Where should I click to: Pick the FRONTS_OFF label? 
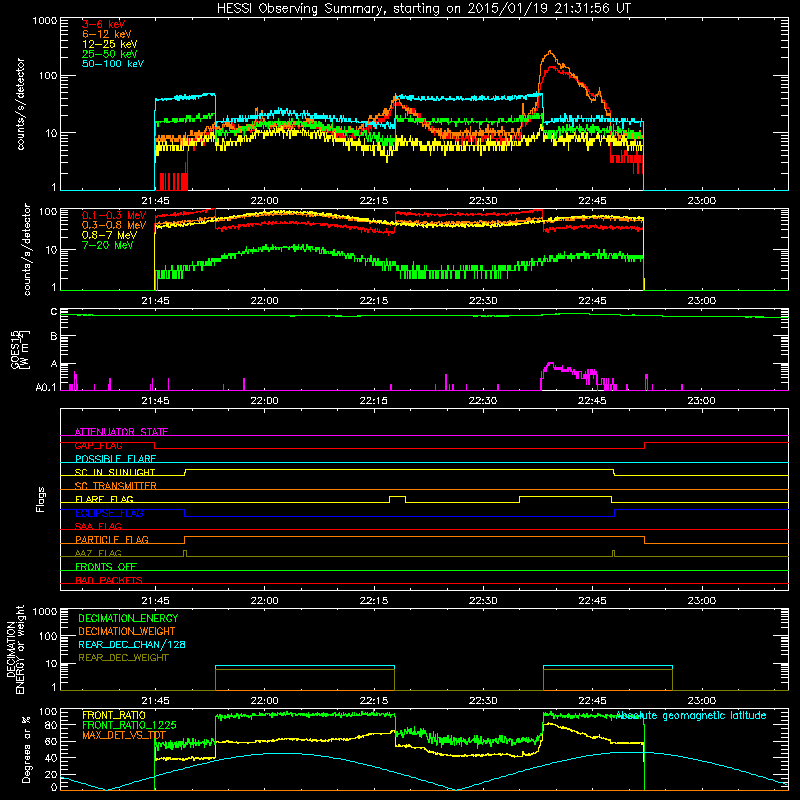pyautogui.click(x=106, y=566)
